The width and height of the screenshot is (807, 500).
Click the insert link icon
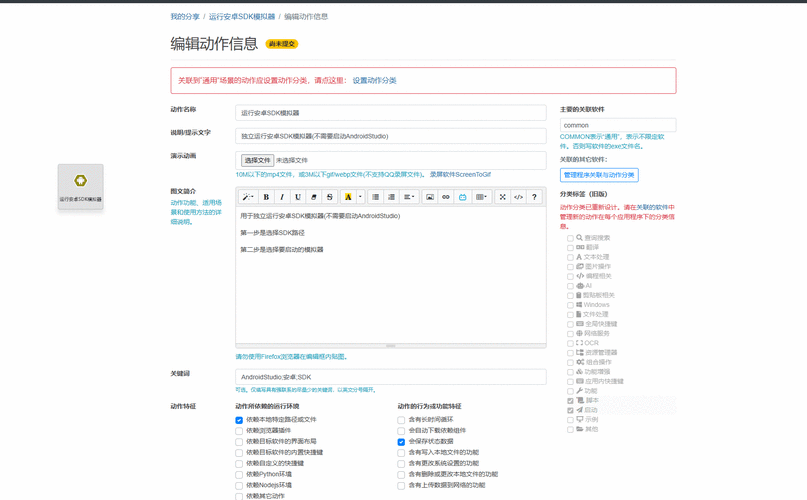point(446,197)
